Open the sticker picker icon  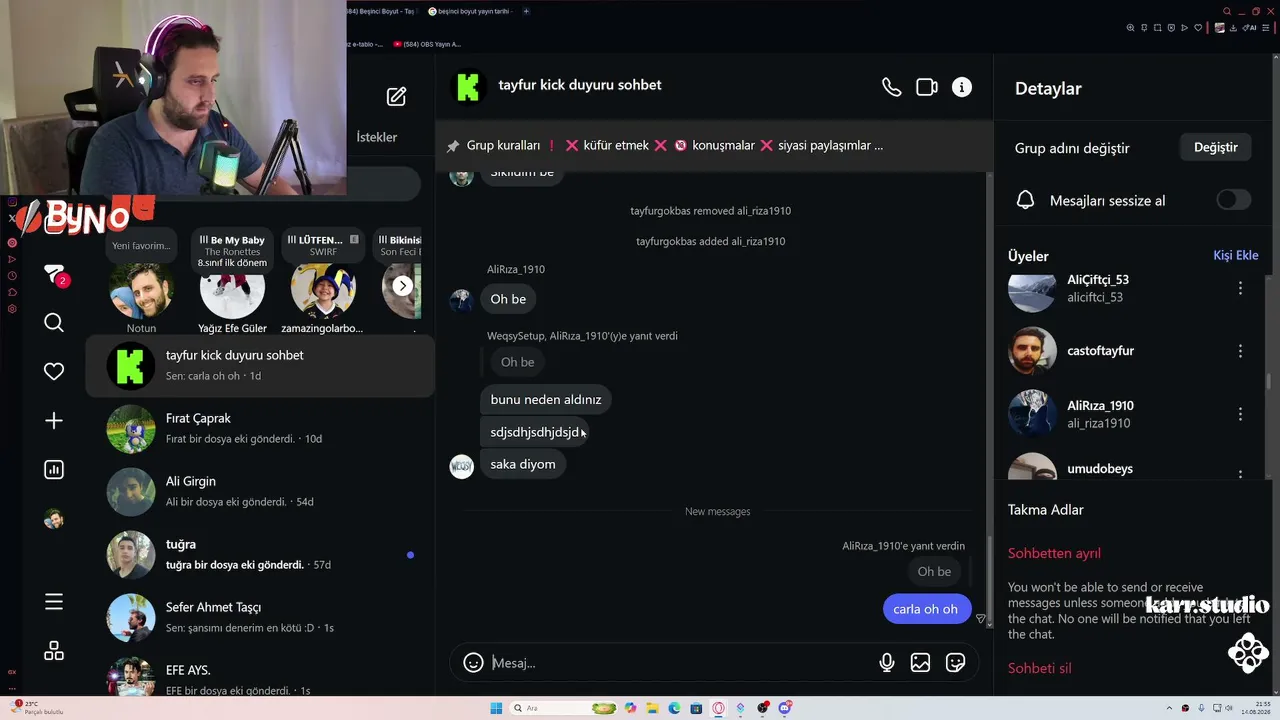tap(956, 663)
